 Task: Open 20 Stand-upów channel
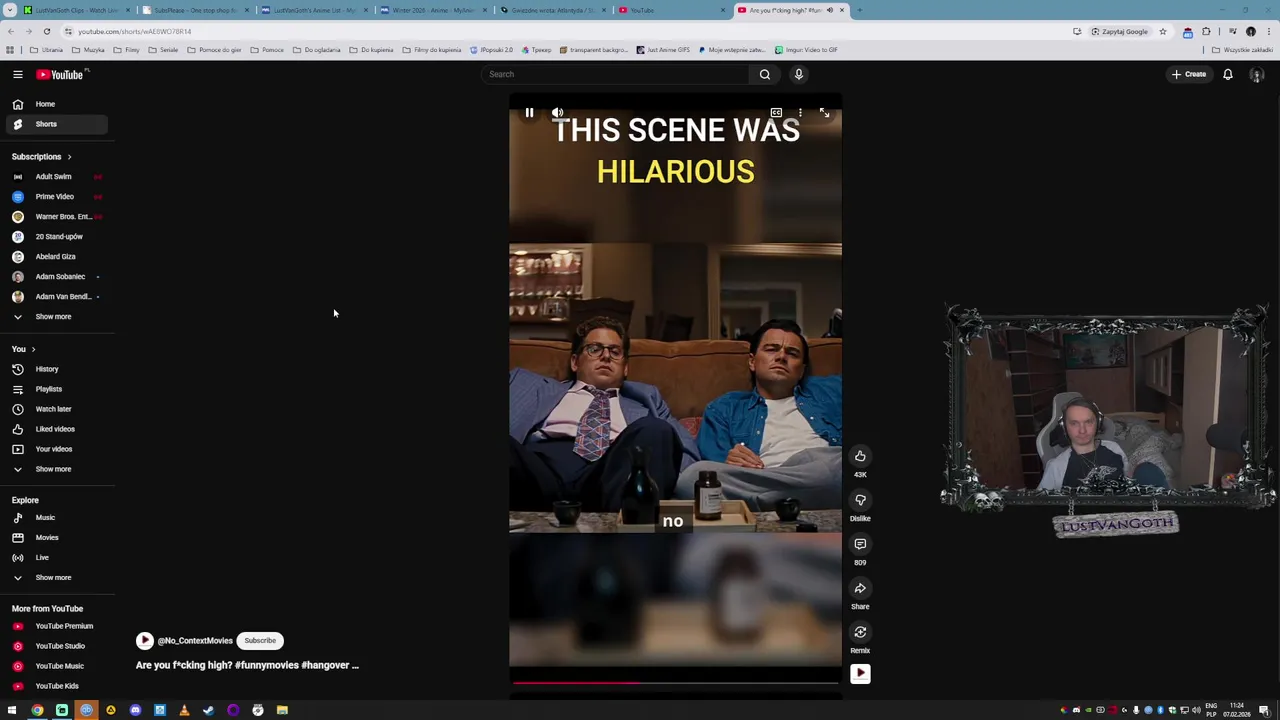55,237
